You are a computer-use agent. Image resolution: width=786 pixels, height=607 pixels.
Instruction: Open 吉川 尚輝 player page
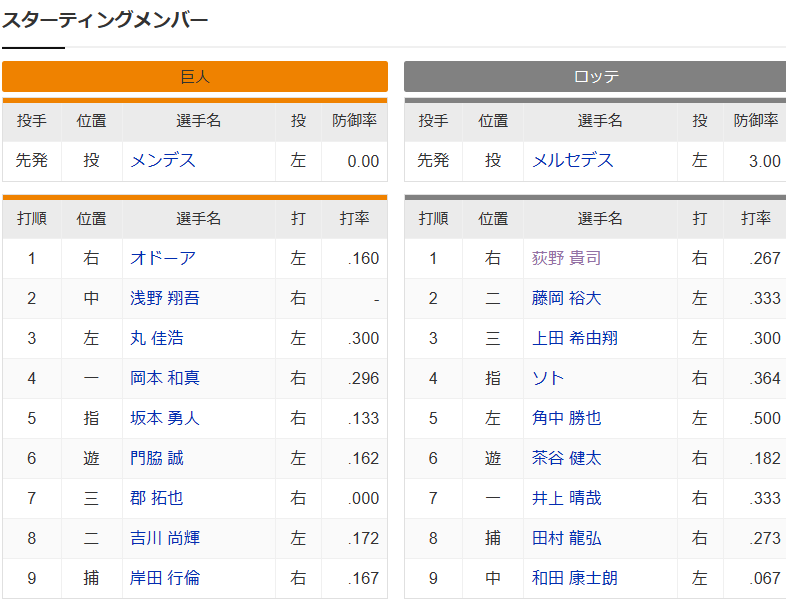pos(165,538)
